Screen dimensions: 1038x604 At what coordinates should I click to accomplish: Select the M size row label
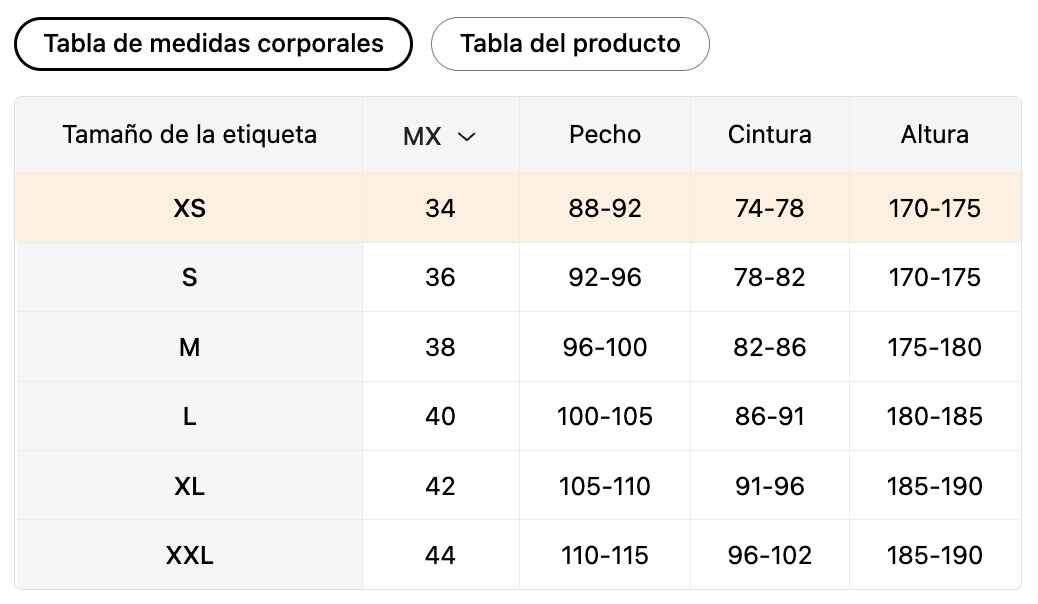189,347
